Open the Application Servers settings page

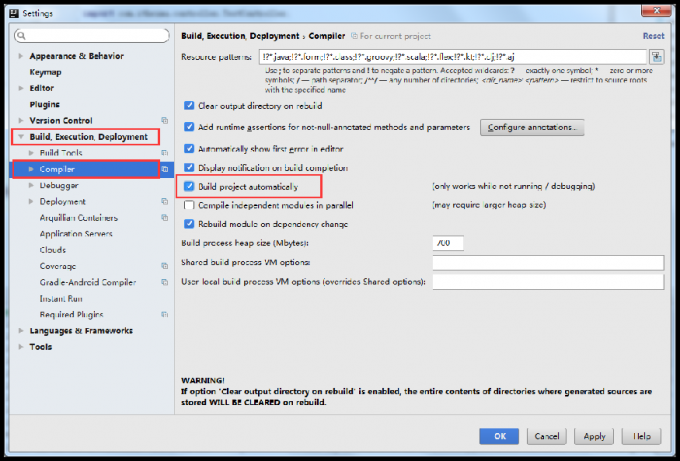[x=76, y=234]
